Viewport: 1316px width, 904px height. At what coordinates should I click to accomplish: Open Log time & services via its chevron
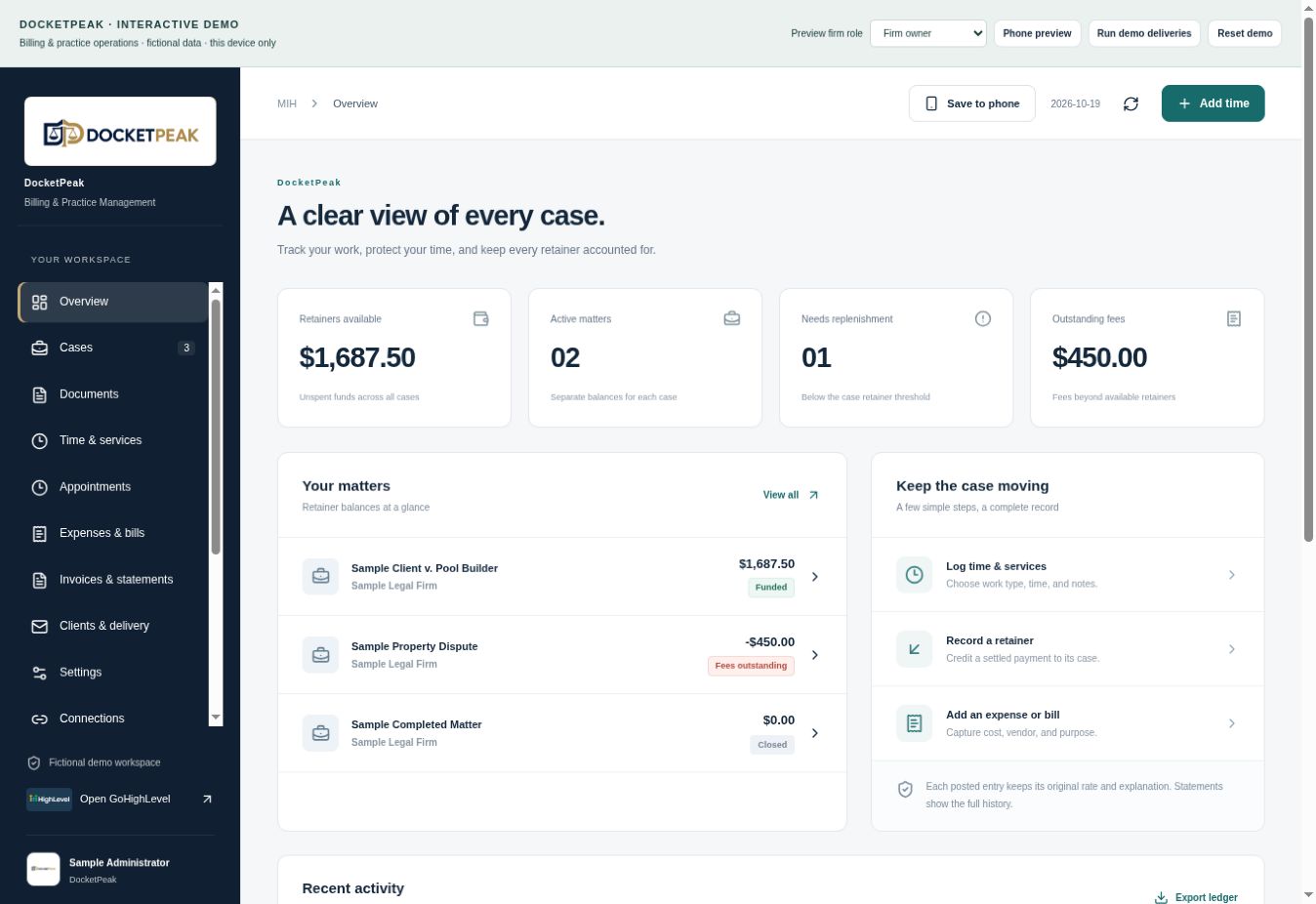point(1232,575)
